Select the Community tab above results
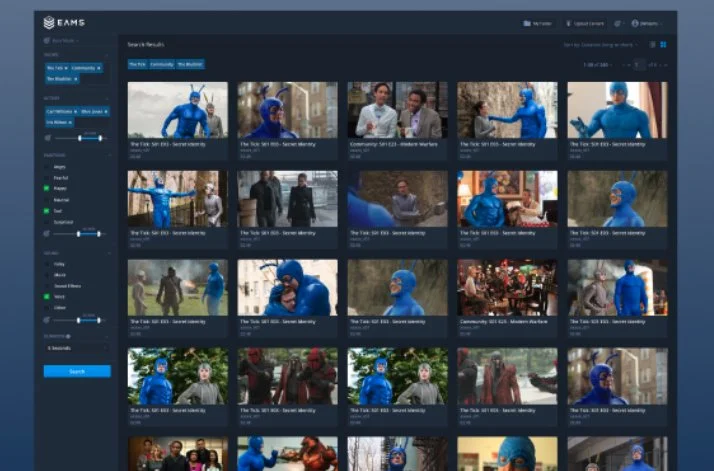 click(162, 64)
